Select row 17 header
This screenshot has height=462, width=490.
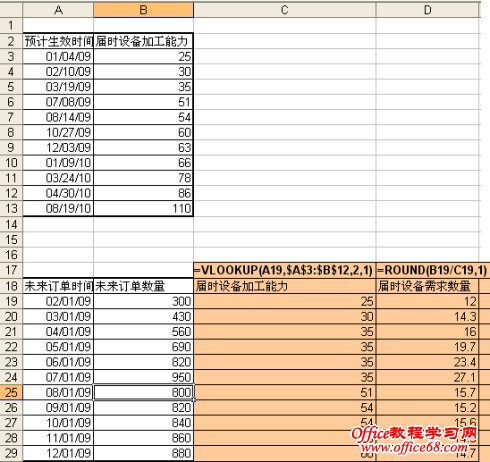coord(11,270)
